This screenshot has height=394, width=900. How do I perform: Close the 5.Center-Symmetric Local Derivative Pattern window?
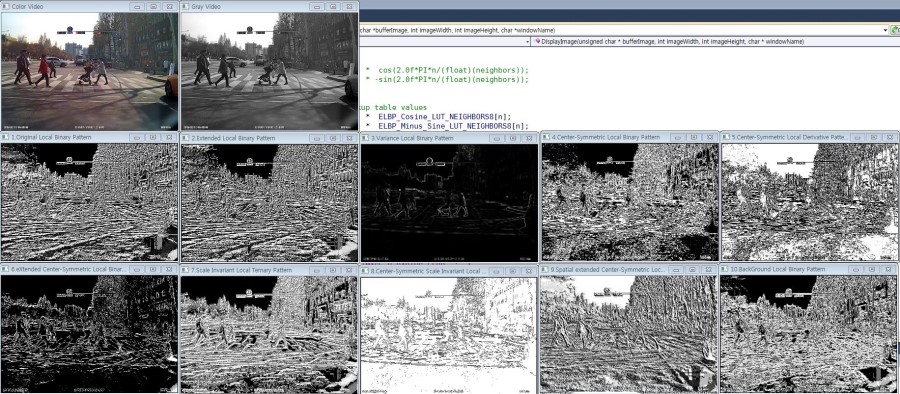[890, 137]
